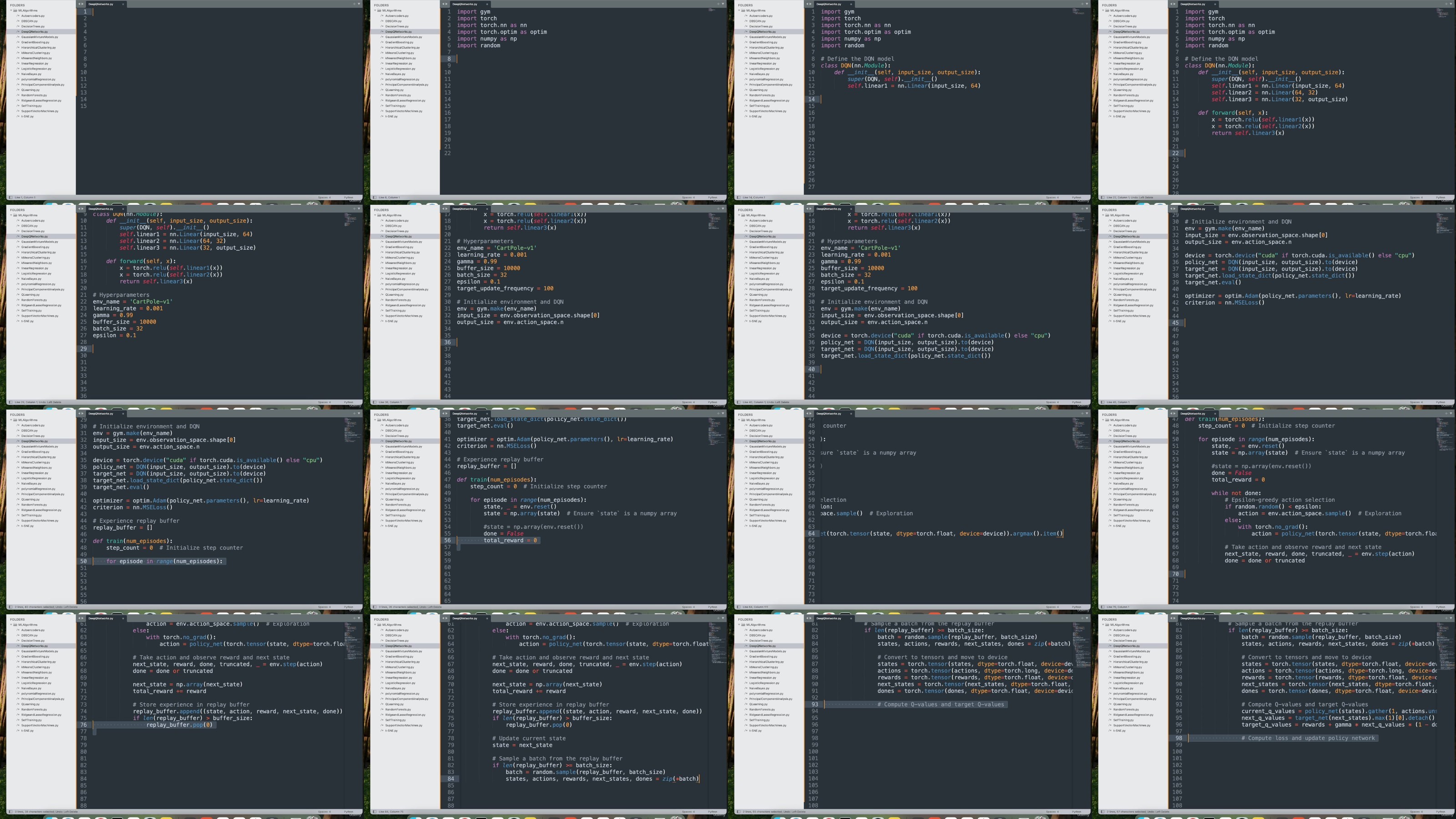This screenshot has height=819, width=1456.
Task: Click 'epsilon = 0.1' line in cursor-line-29 panel
Action: point(114,335)
